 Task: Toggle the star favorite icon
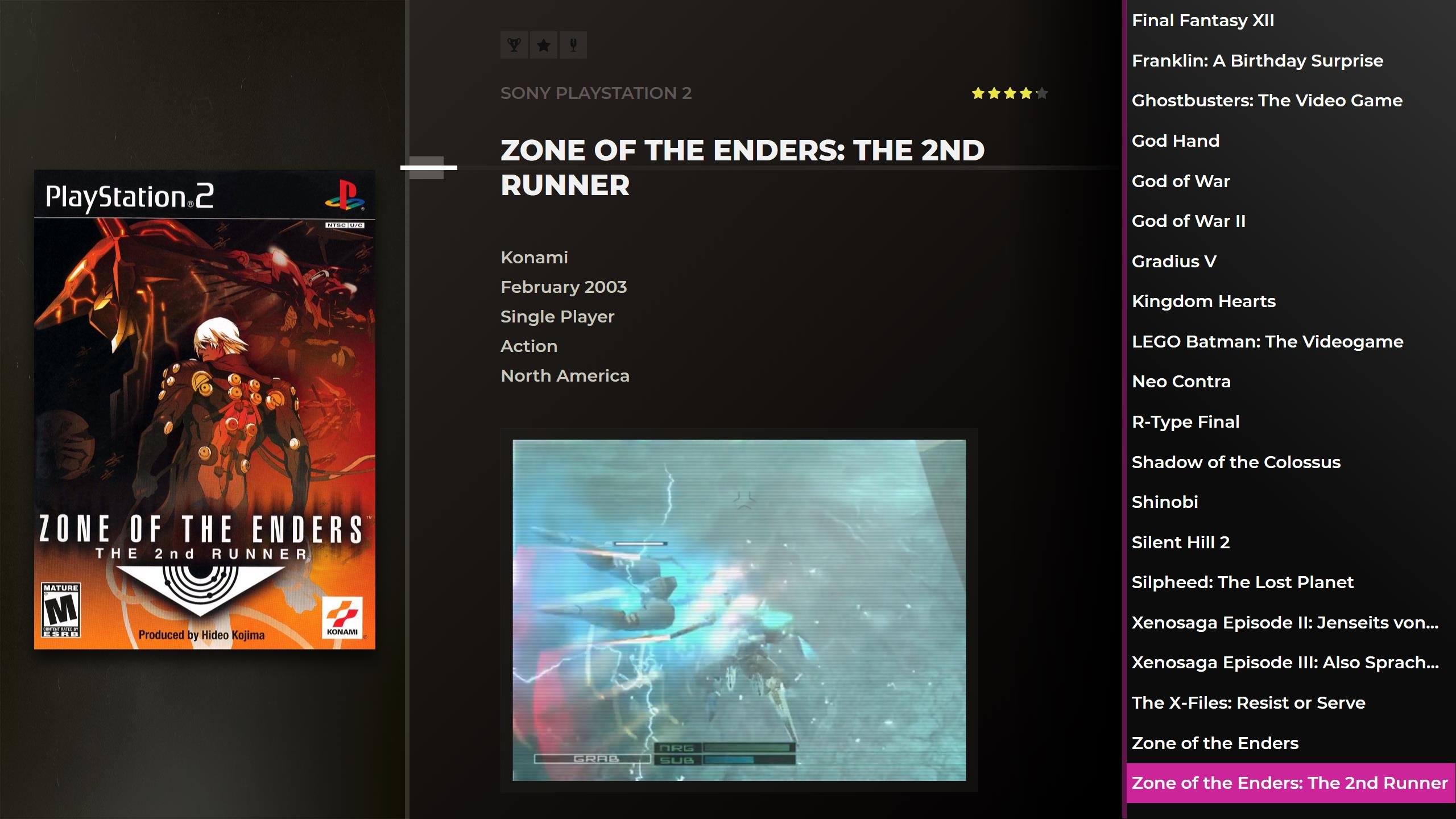pos(544,45)
